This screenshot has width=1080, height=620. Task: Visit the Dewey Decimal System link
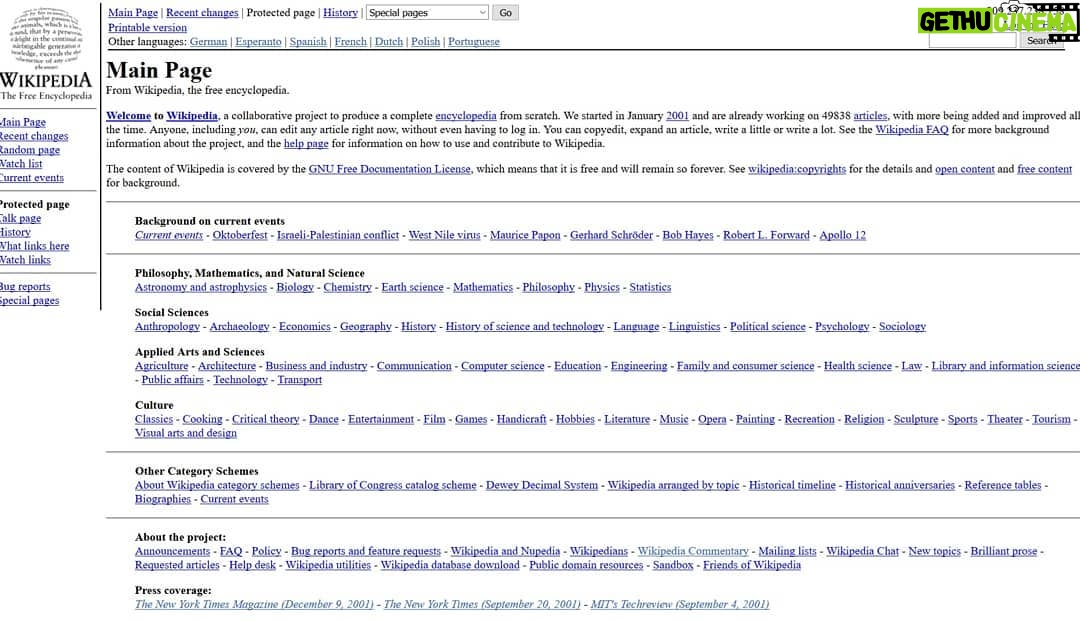pyautogui.click(x=541, y=485)
